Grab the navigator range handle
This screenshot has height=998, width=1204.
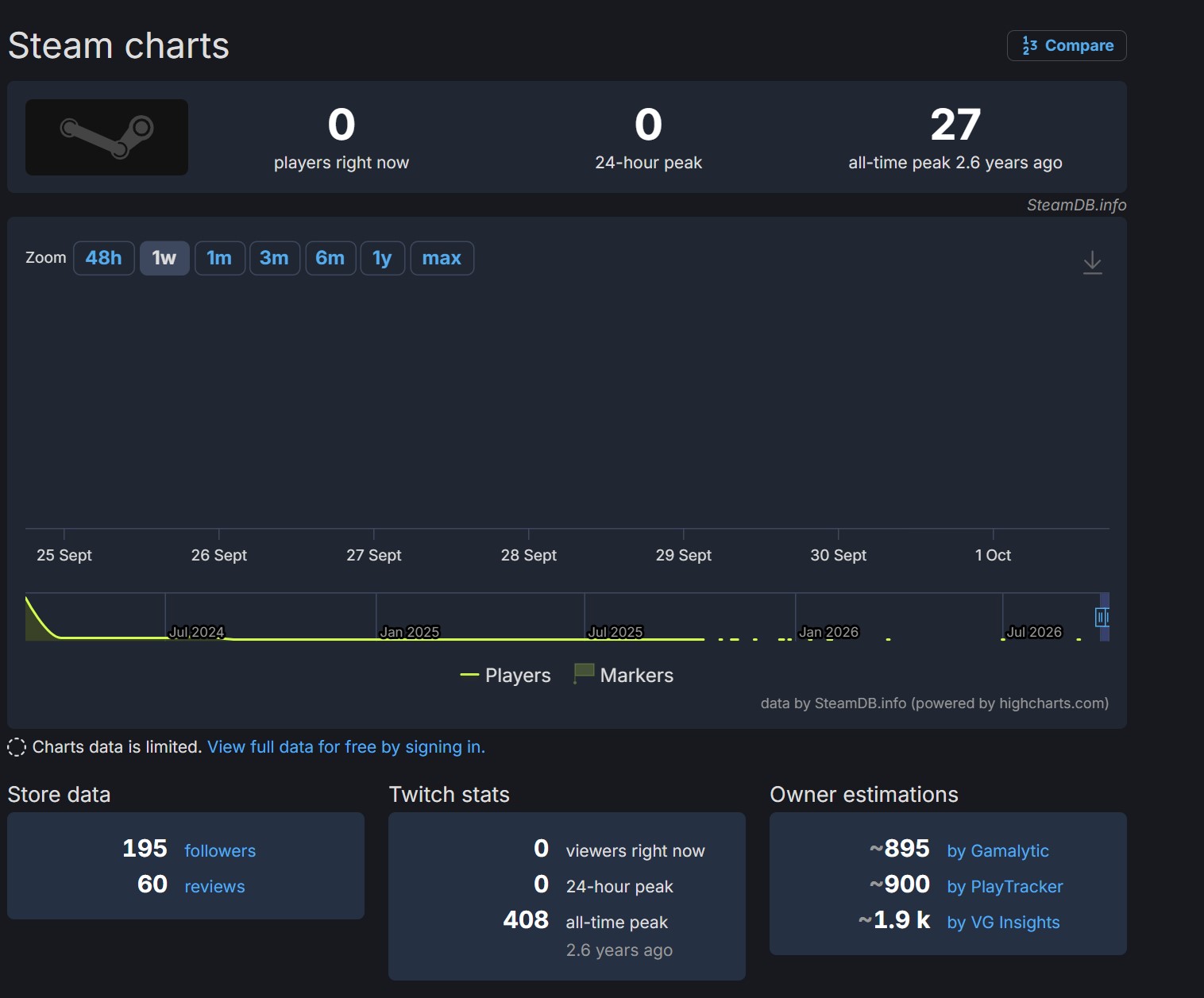[1102, 617]
